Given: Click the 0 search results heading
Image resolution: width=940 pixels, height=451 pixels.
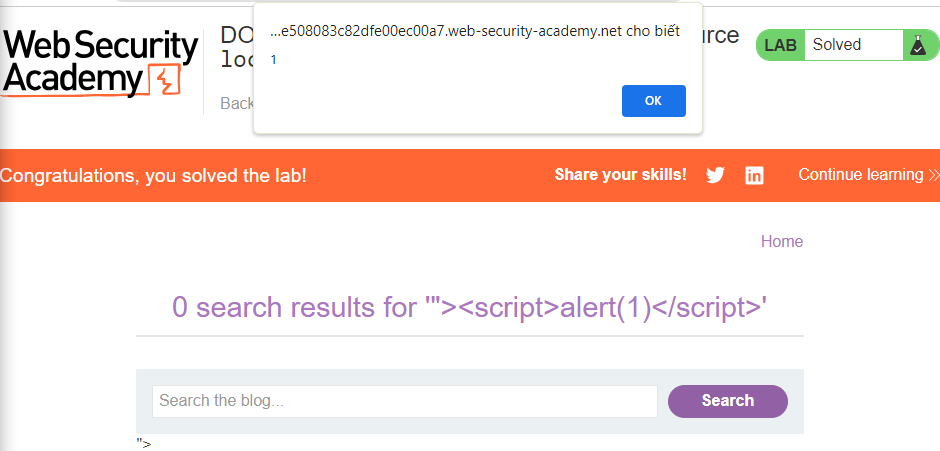Looking at the screenshot, I should click(x=469, y=307).
